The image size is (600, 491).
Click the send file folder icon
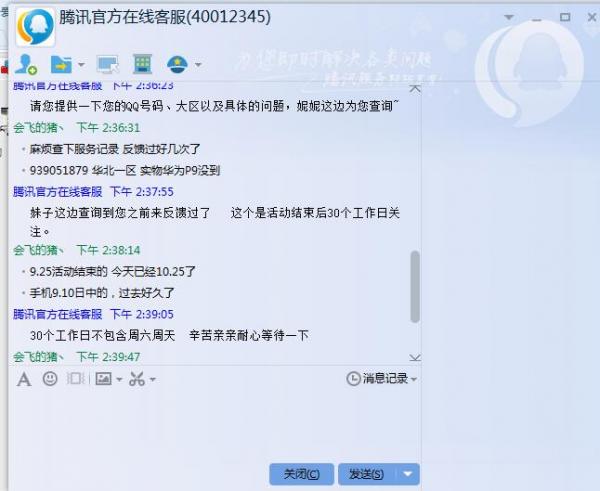61,64
